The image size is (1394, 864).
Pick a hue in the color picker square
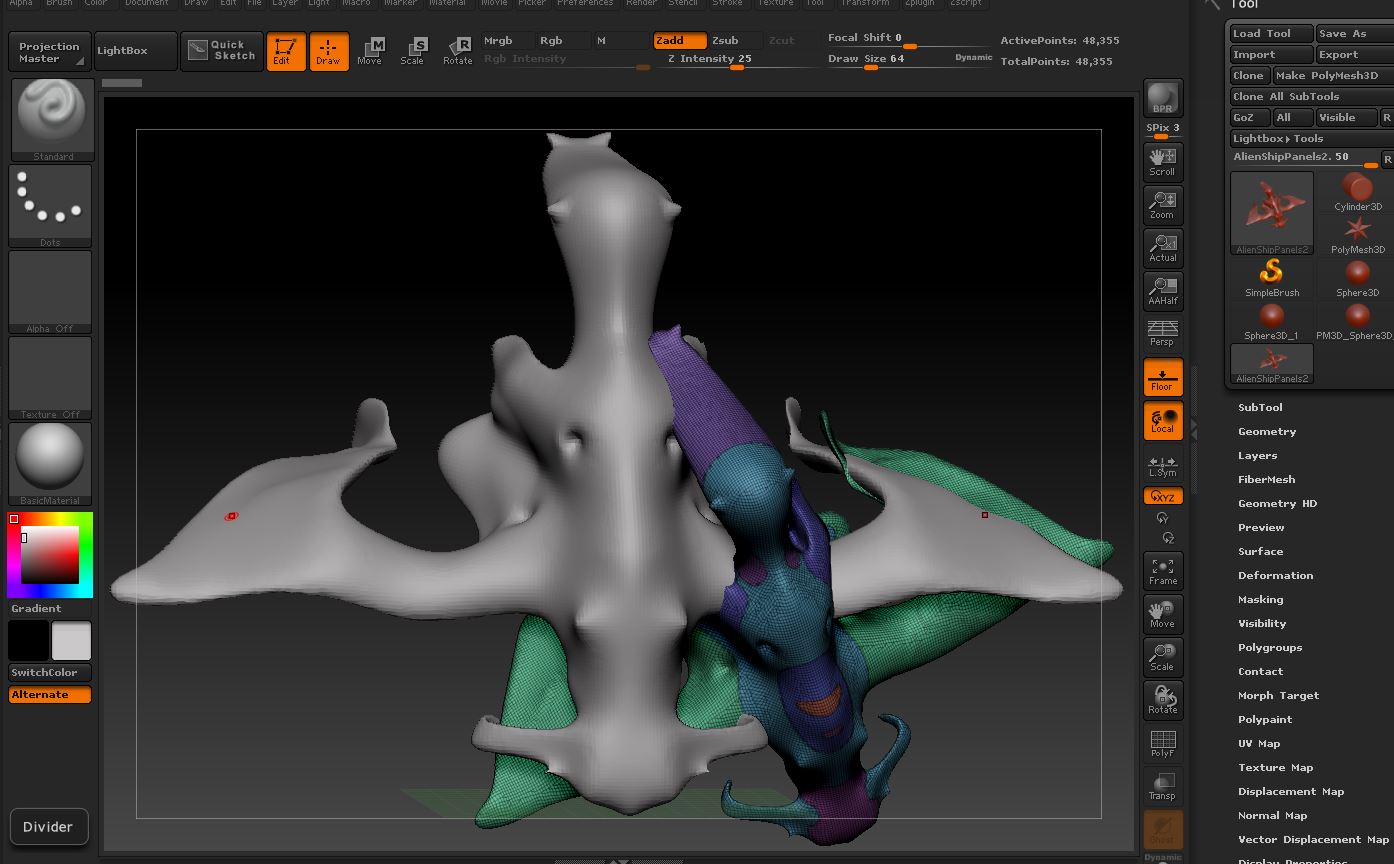(50, 555)
